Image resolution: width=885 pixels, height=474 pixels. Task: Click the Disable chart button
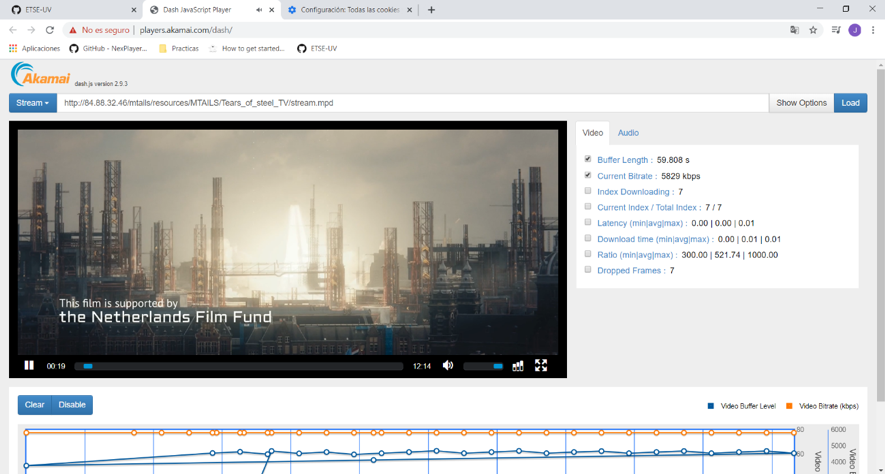pyautogui.click(x=72, y=405)
